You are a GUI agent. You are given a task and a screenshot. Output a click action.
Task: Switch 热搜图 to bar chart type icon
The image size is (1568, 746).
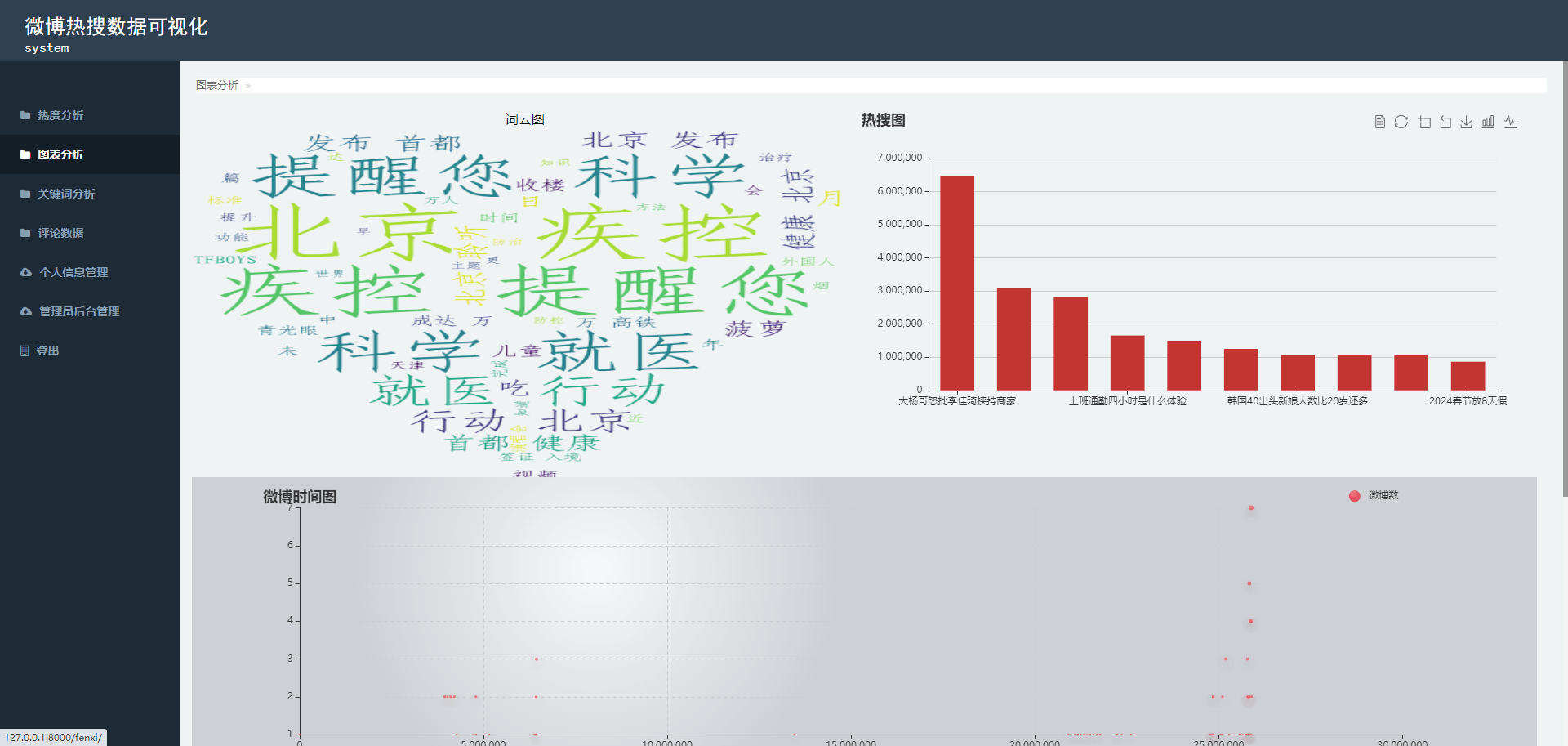(x=1489, y=122)
